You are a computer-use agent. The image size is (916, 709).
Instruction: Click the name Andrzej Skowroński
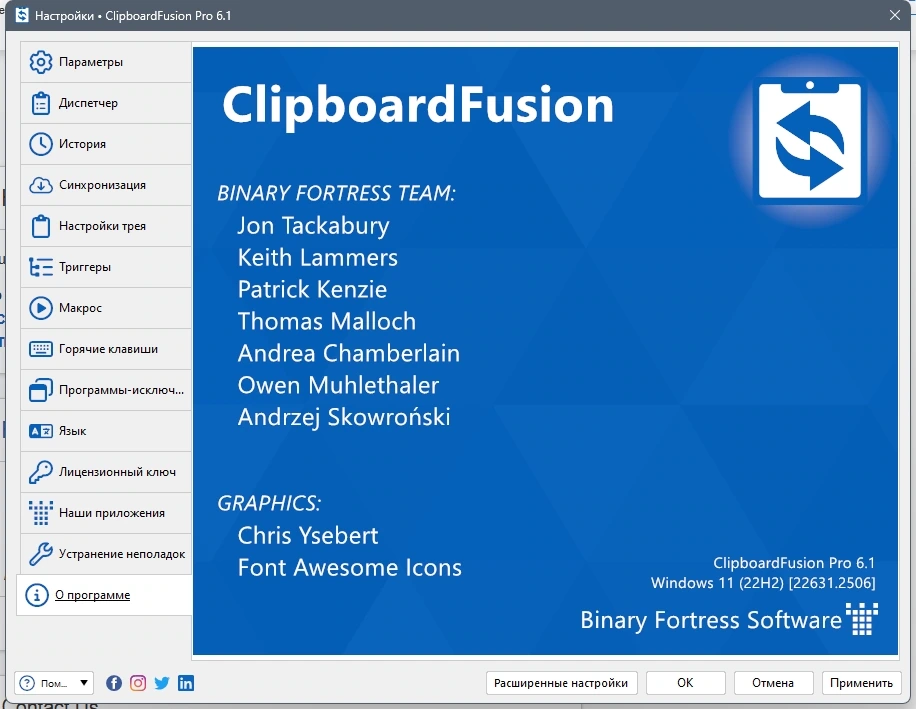click(x=344, y=418)
